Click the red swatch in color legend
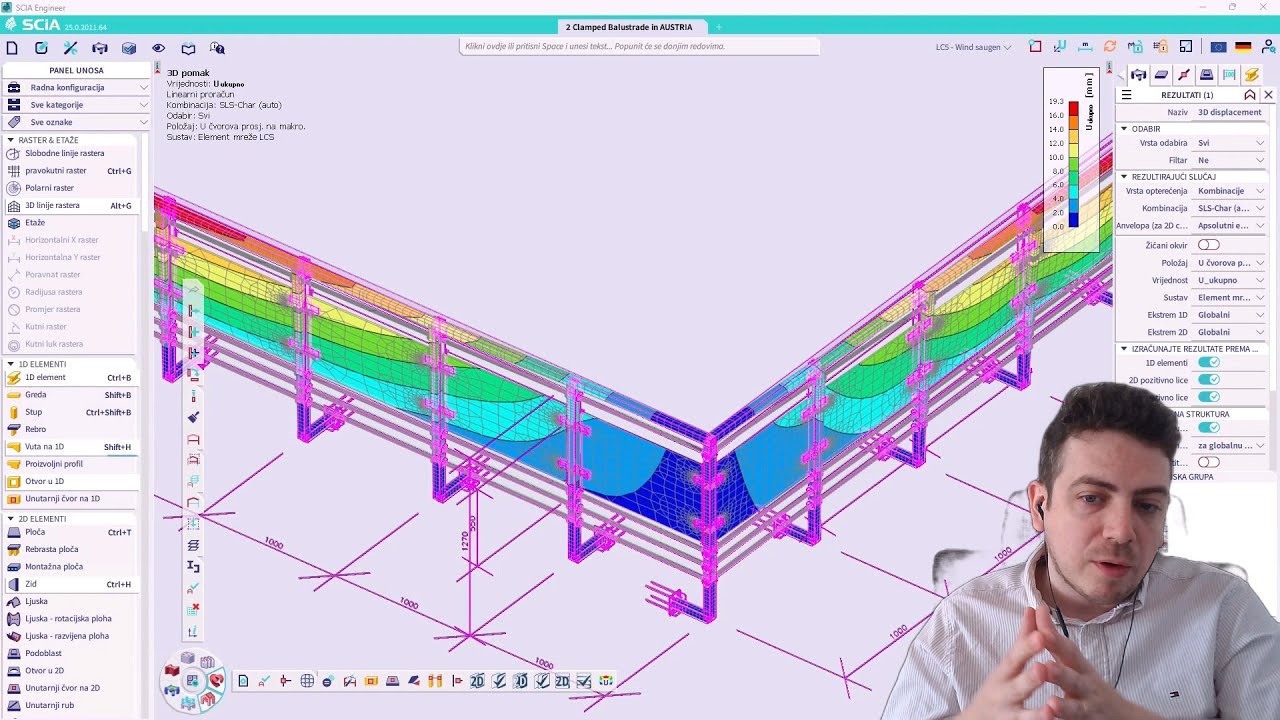Image resolution: width=1280 pixels, height=720 pixels. [1073, 108]
